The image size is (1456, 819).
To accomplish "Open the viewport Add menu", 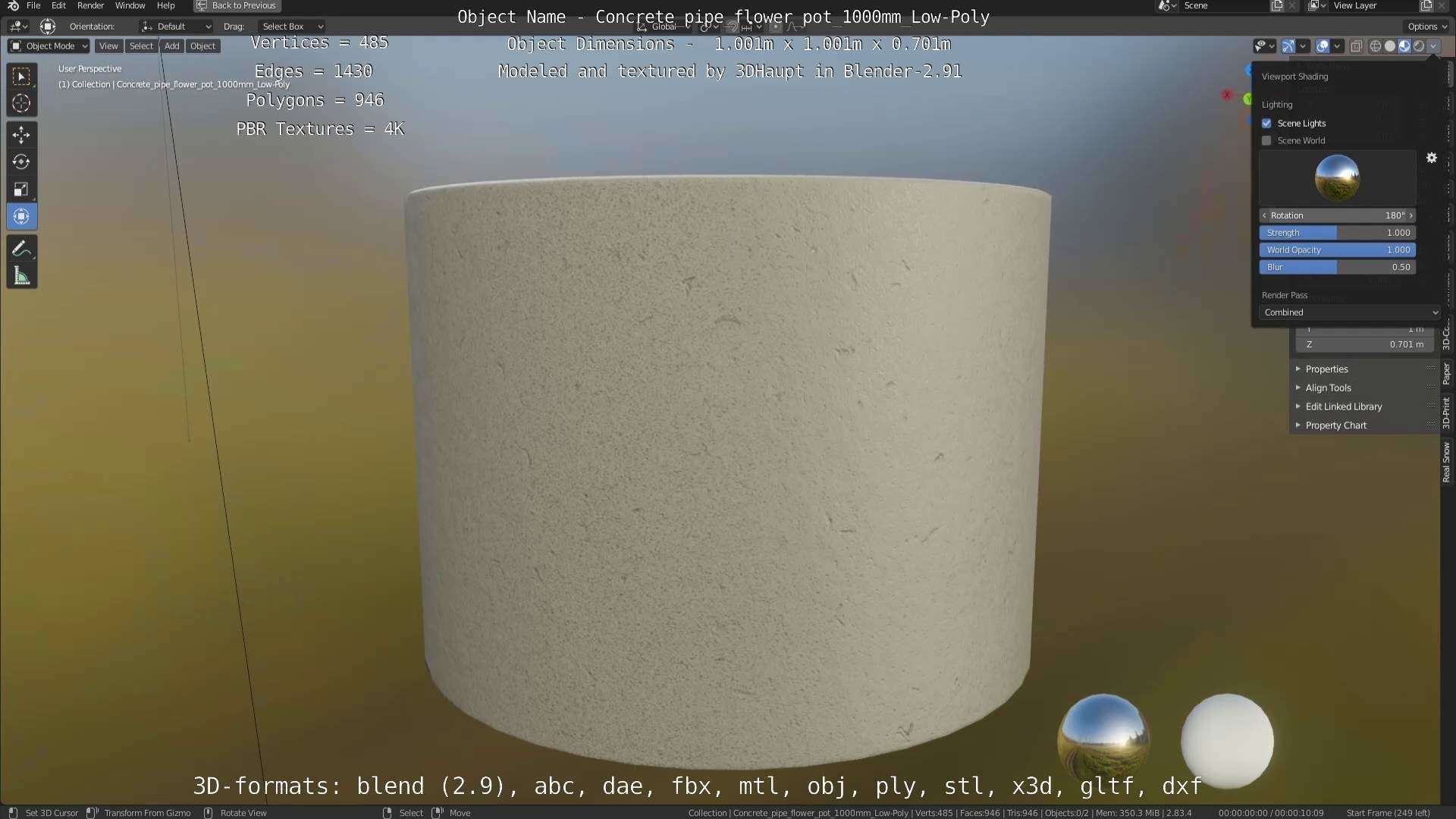I will tap(172, 46).
